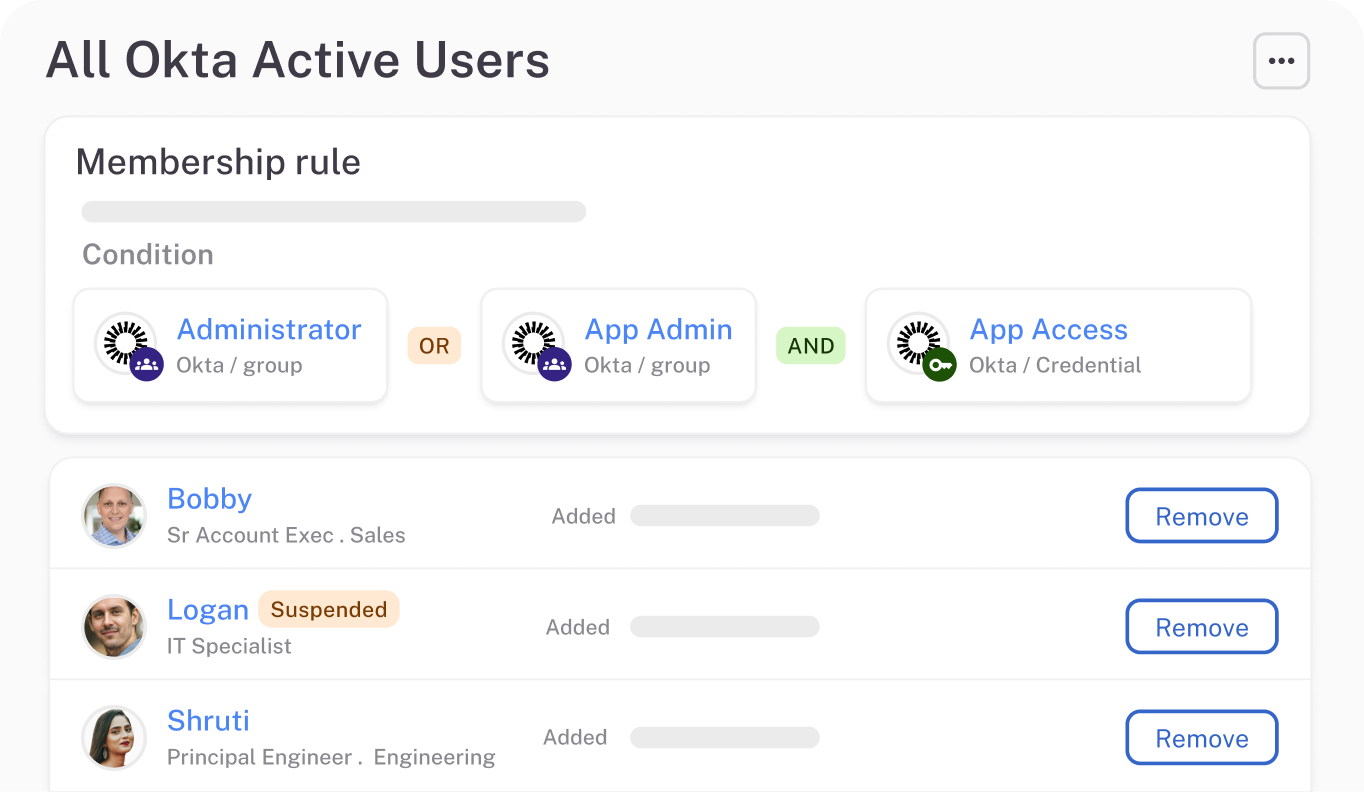Click the Administrator group badge icon
Image resolution: width=1364 pixels, height=792 pixels.
[x=145, y=365]
